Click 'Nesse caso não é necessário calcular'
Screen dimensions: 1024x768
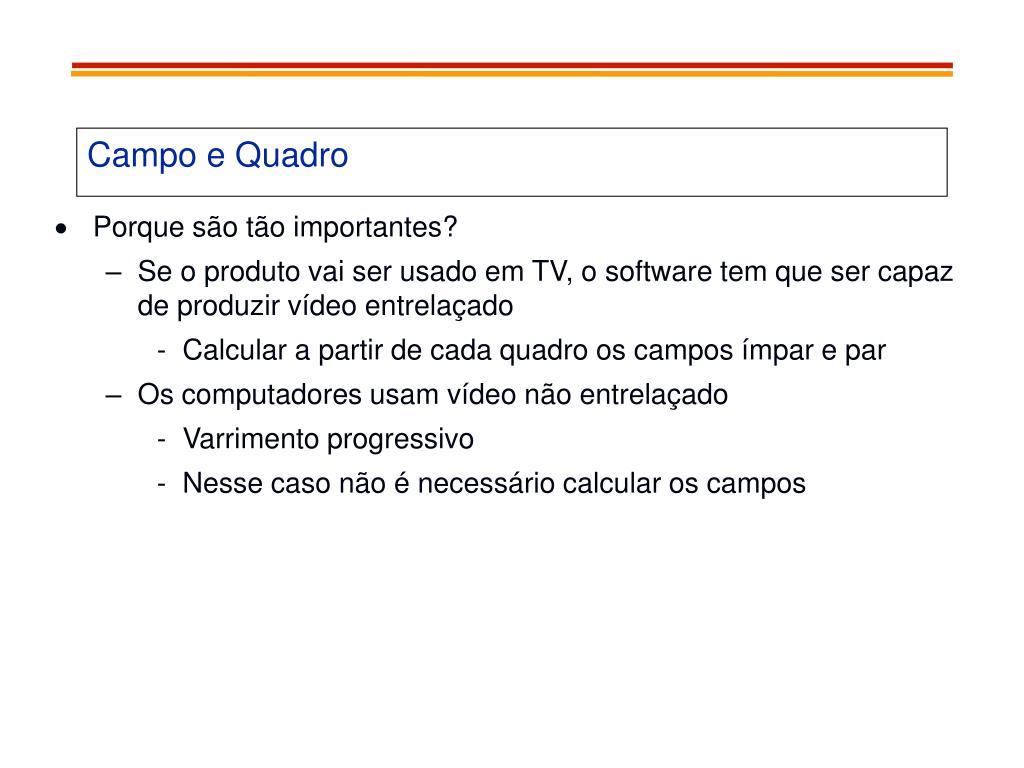click(494, 484)
